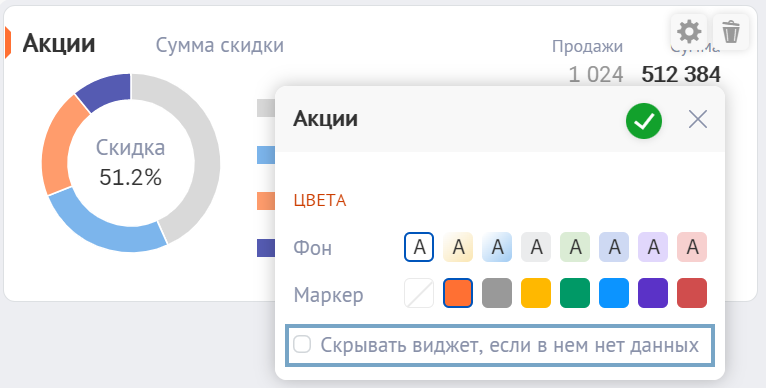
Task: Close the Акции settings popup
Action: 698,119
